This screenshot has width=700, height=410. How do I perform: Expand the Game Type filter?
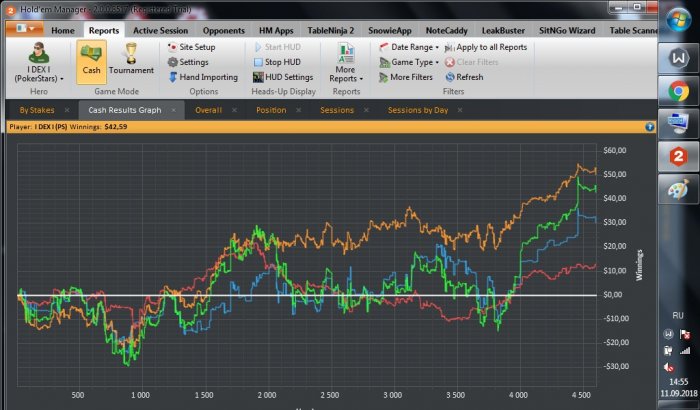pyautogui.click(x=409, y=62)
